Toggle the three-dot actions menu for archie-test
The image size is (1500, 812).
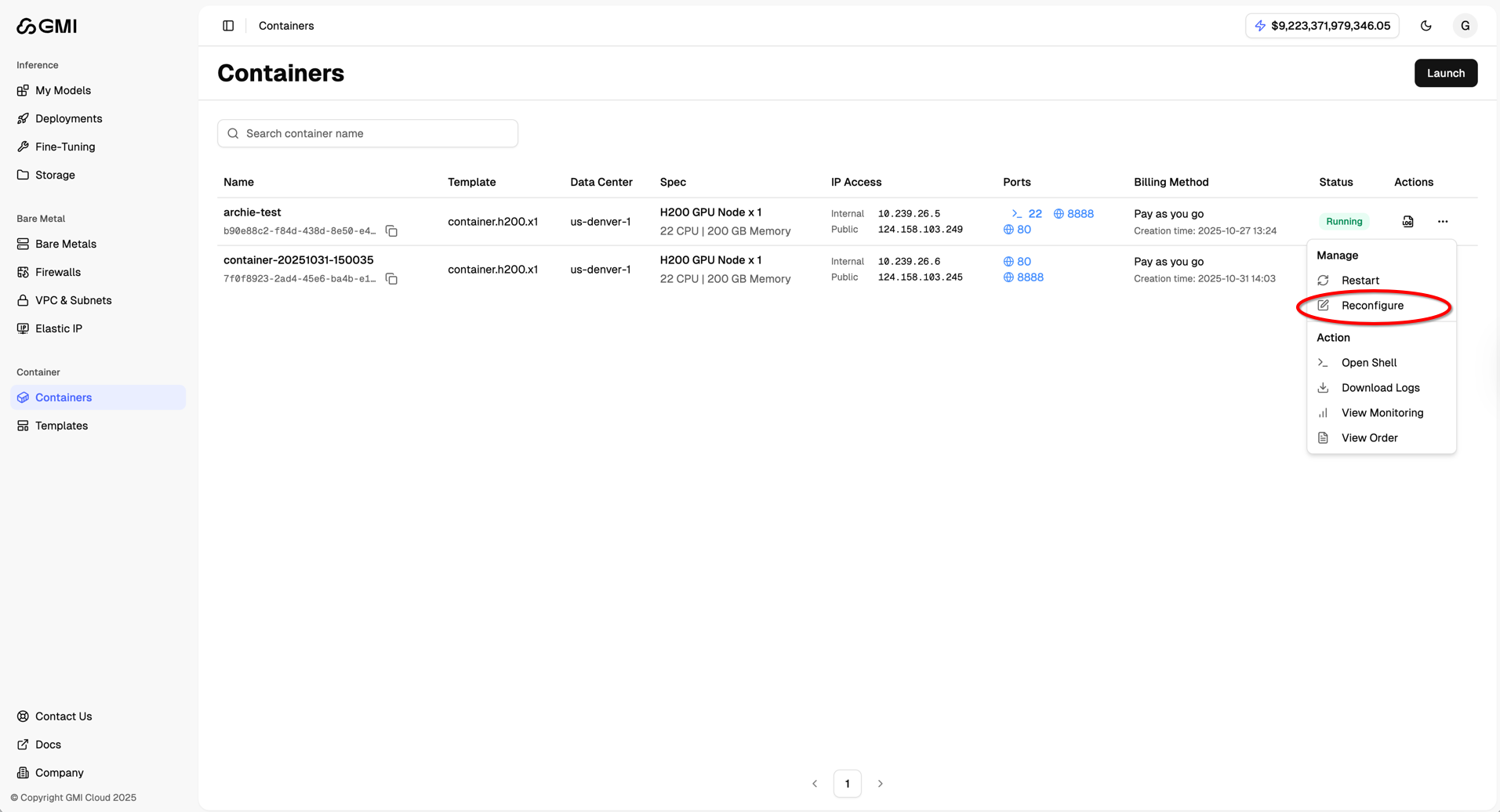pyautogui.click(x=1442, y=222)
